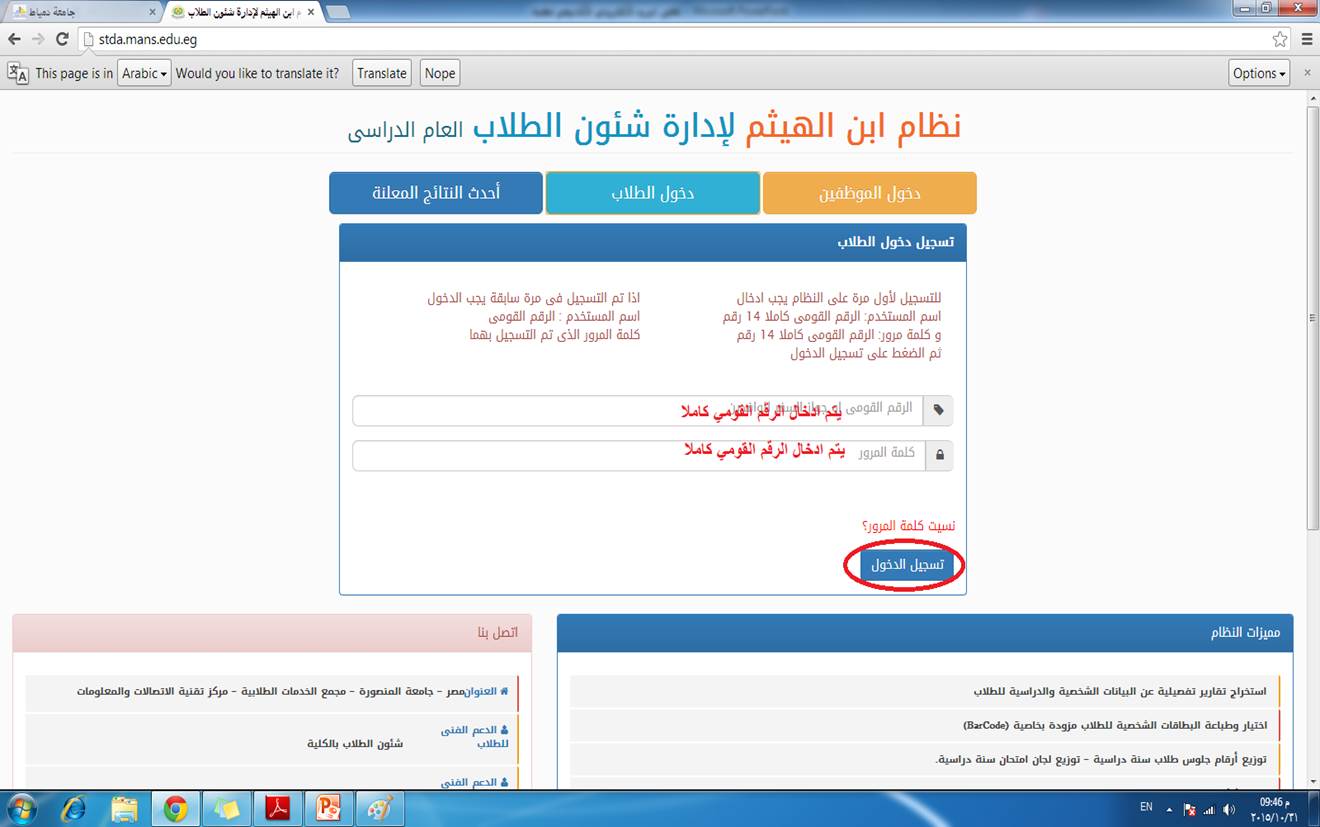Screen dimensions: 1320x827
Task: Open Adobe Reader taskbar icon
Action: [278, 808]
